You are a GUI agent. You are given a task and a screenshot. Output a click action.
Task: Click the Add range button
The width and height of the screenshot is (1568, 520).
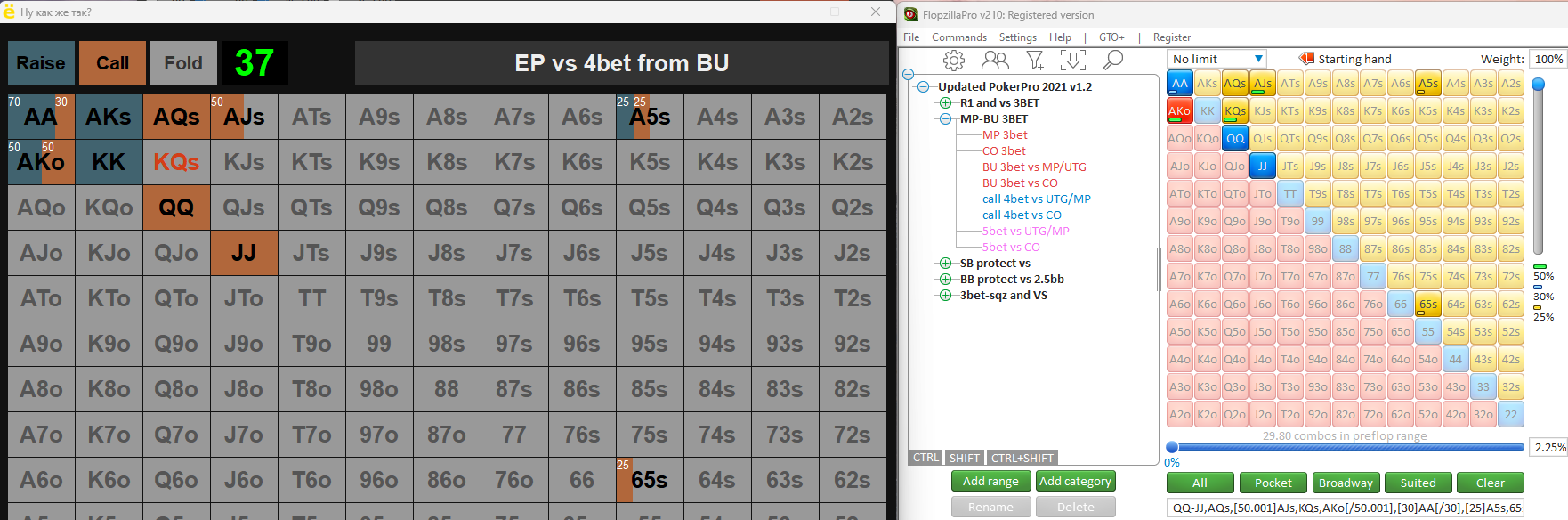990,481
